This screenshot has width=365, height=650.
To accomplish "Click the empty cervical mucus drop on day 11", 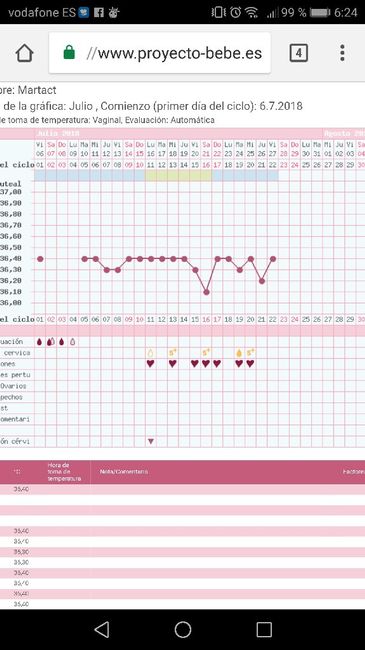I will coord(151,353).
